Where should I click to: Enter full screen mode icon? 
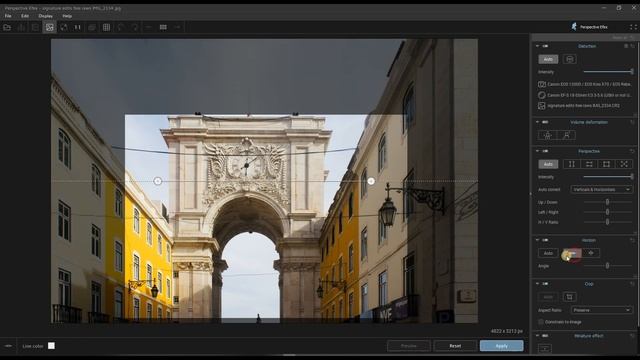[633, 27]
